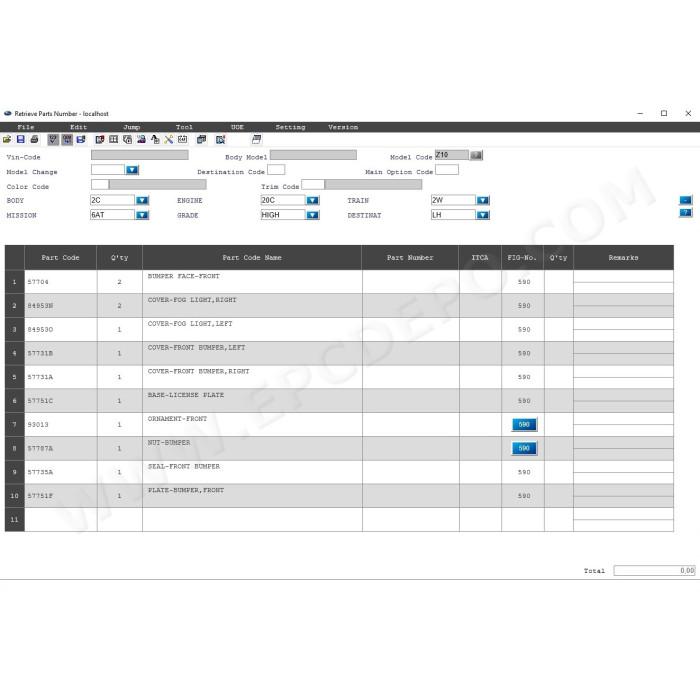Select the 'PLATE-BUMPER,FRONT' name cell
Screen dimensions: 700x700
coord(252,496)
